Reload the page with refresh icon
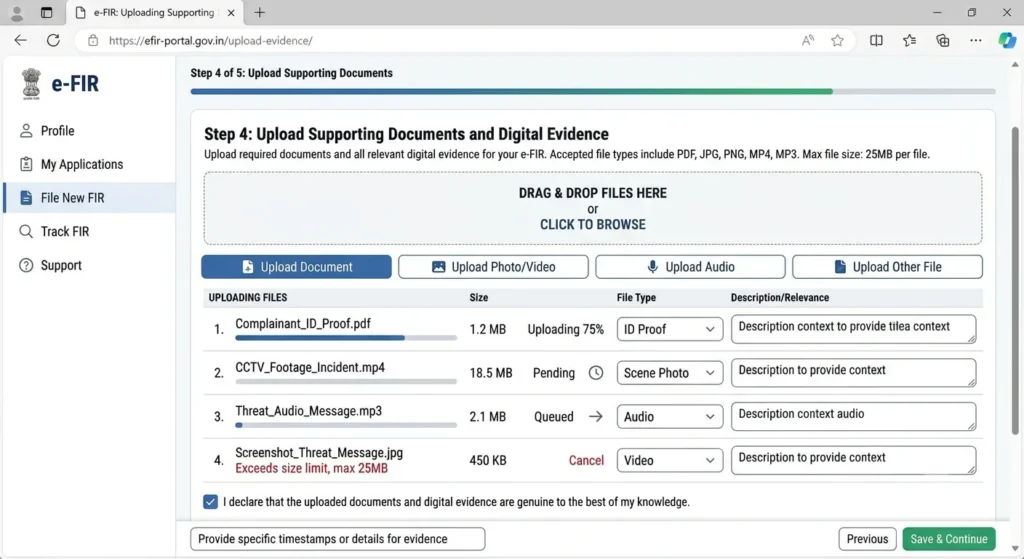This screenshot has width=1024, height=559. coord(54,40)
